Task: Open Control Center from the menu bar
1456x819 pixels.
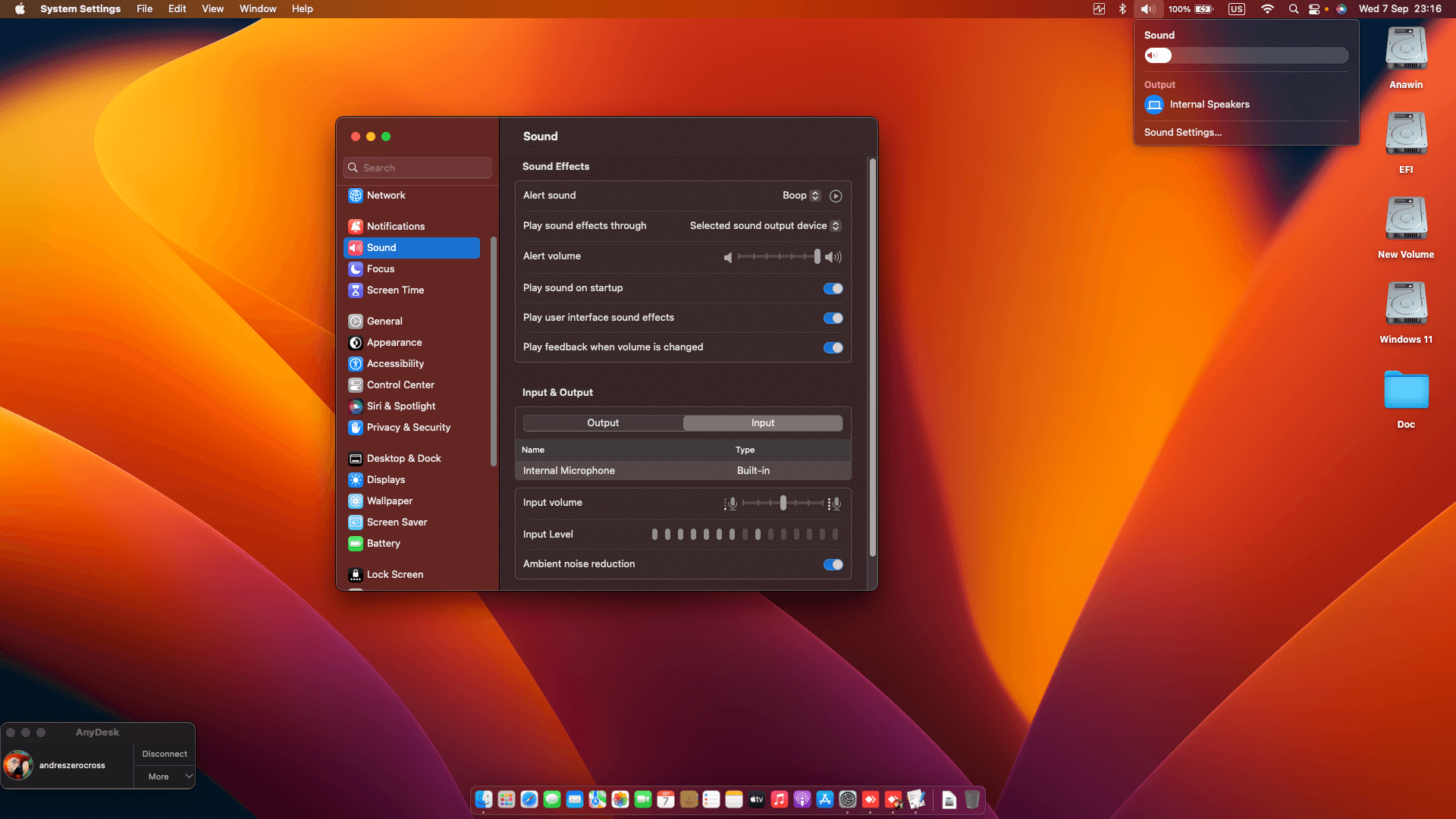Action: coord(1314,9)
